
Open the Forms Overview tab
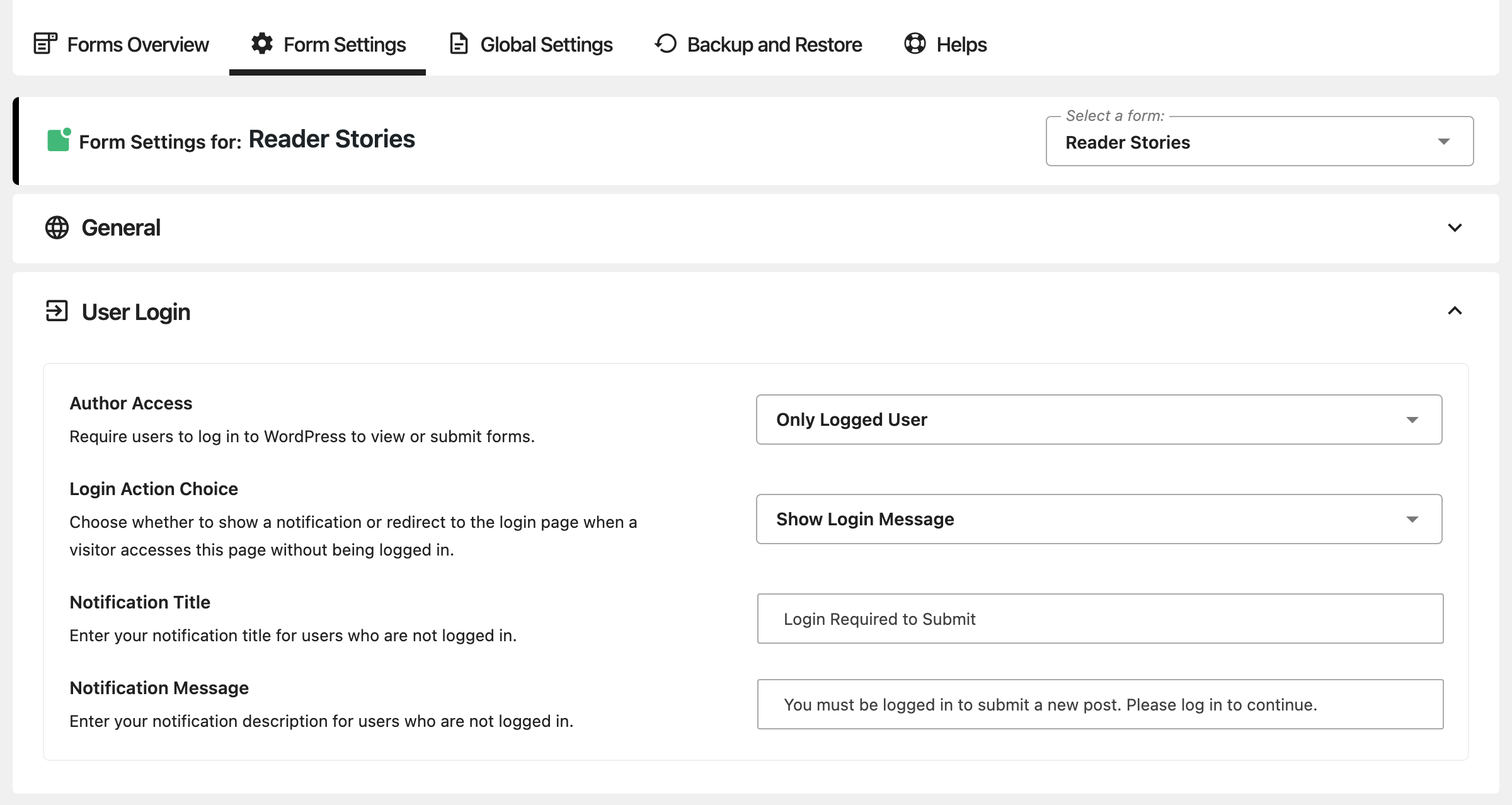click(x=121, y=44)
